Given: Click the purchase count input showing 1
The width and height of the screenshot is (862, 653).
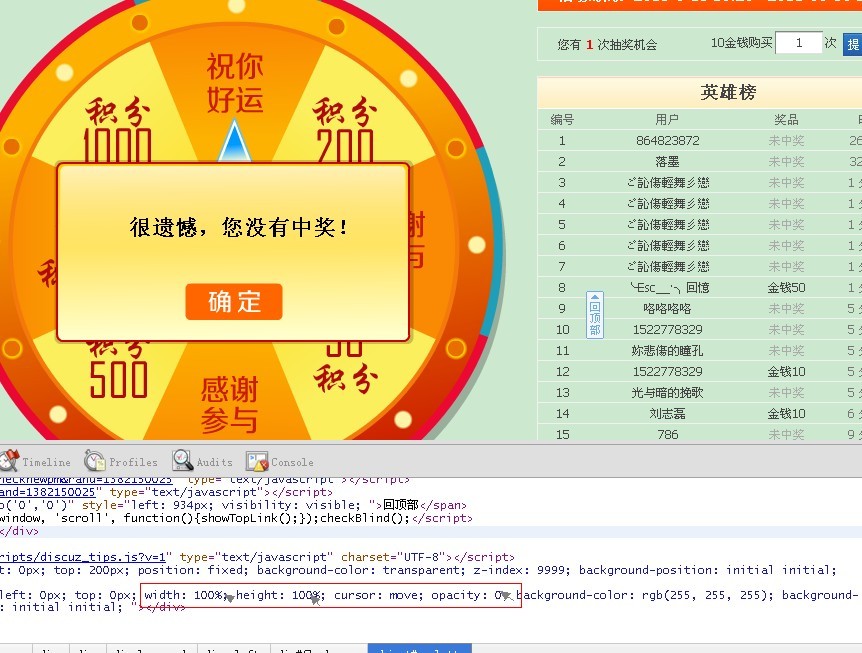Looking at the screenshot, I should (x=799, y=43).
